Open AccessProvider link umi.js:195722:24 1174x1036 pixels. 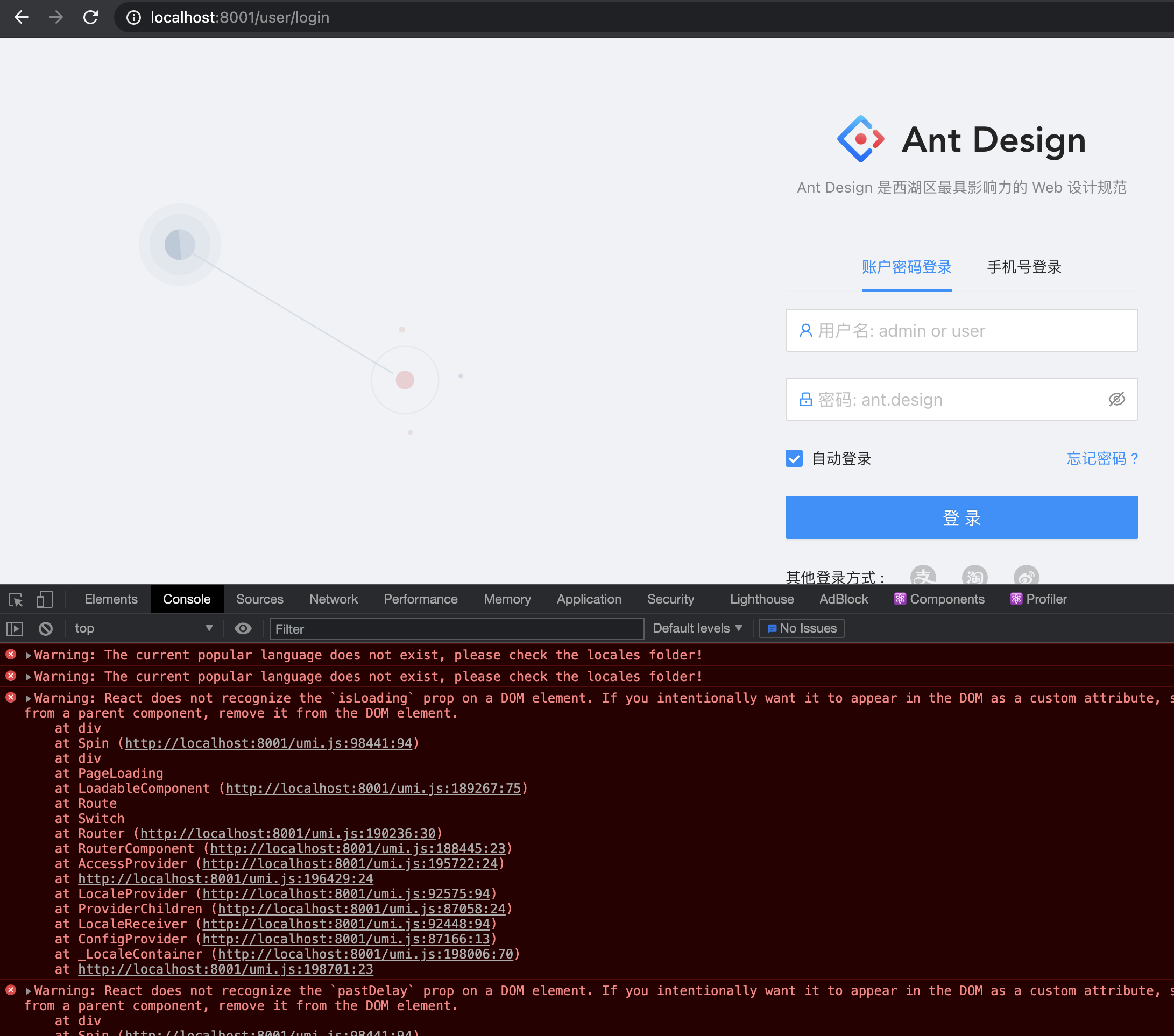(x=350, y=864)
